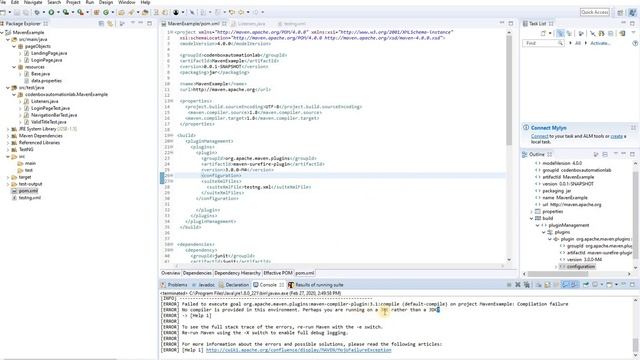The image size is (640, 360).
Task: Toggle Pin Console in Console toolbar
Action: (x=586, y=284)
